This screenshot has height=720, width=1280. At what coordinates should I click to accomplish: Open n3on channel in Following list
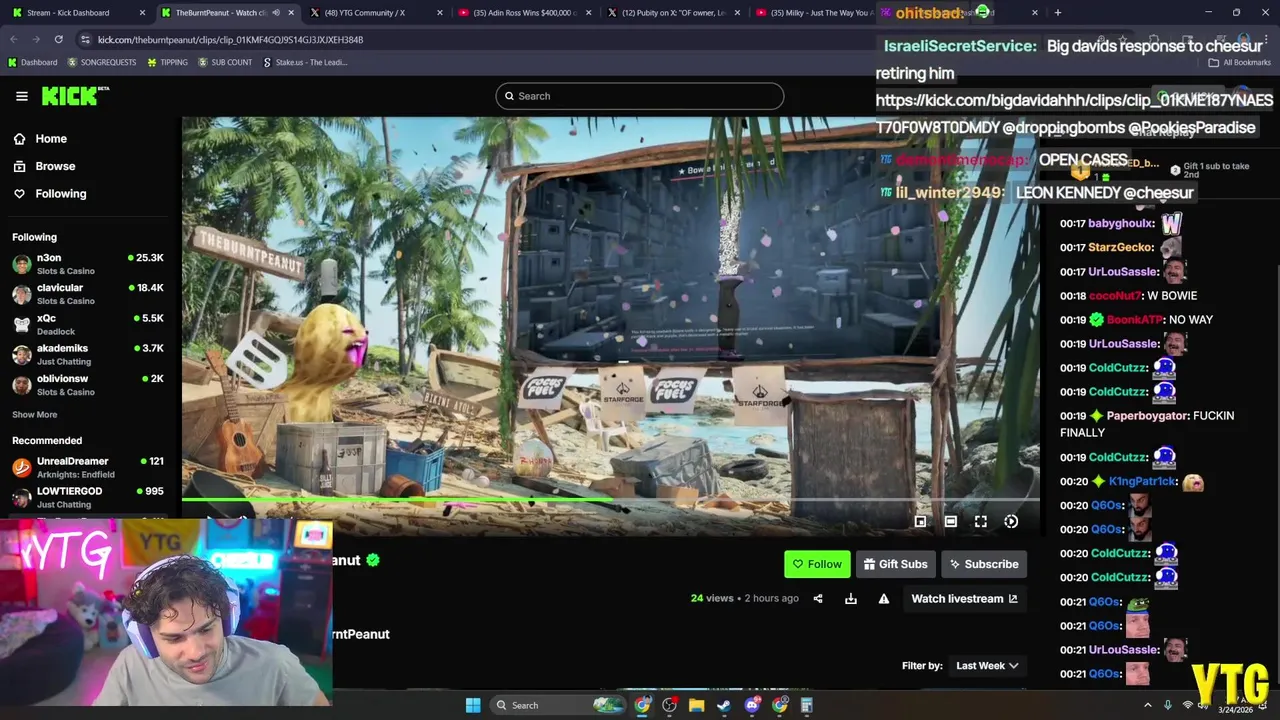coord(88,264)
